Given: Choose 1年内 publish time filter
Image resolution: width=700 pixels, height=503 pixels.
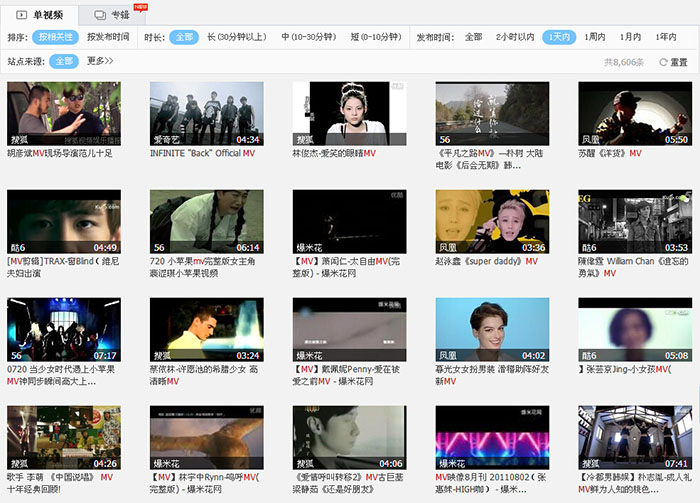Looking at the screenshot, I should click(665, 37).
